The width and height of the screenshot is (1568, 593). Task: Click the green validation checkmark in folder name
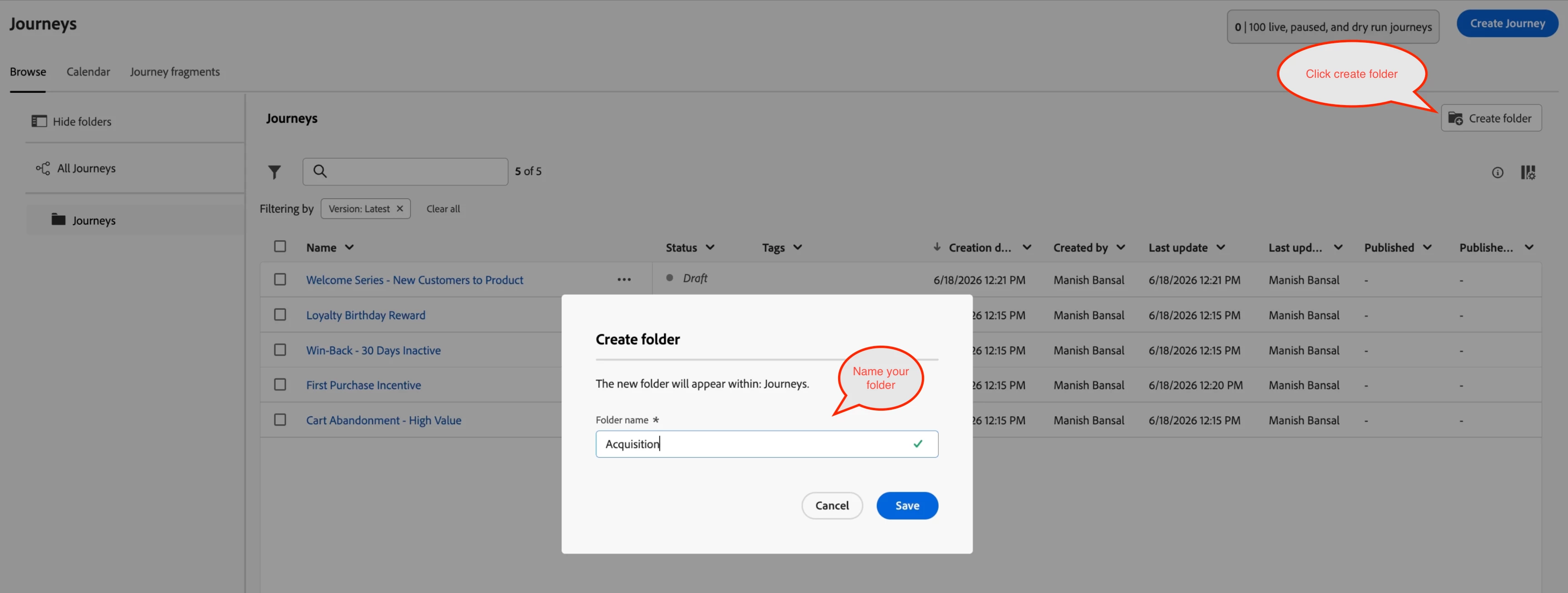(x=917, y=444)
